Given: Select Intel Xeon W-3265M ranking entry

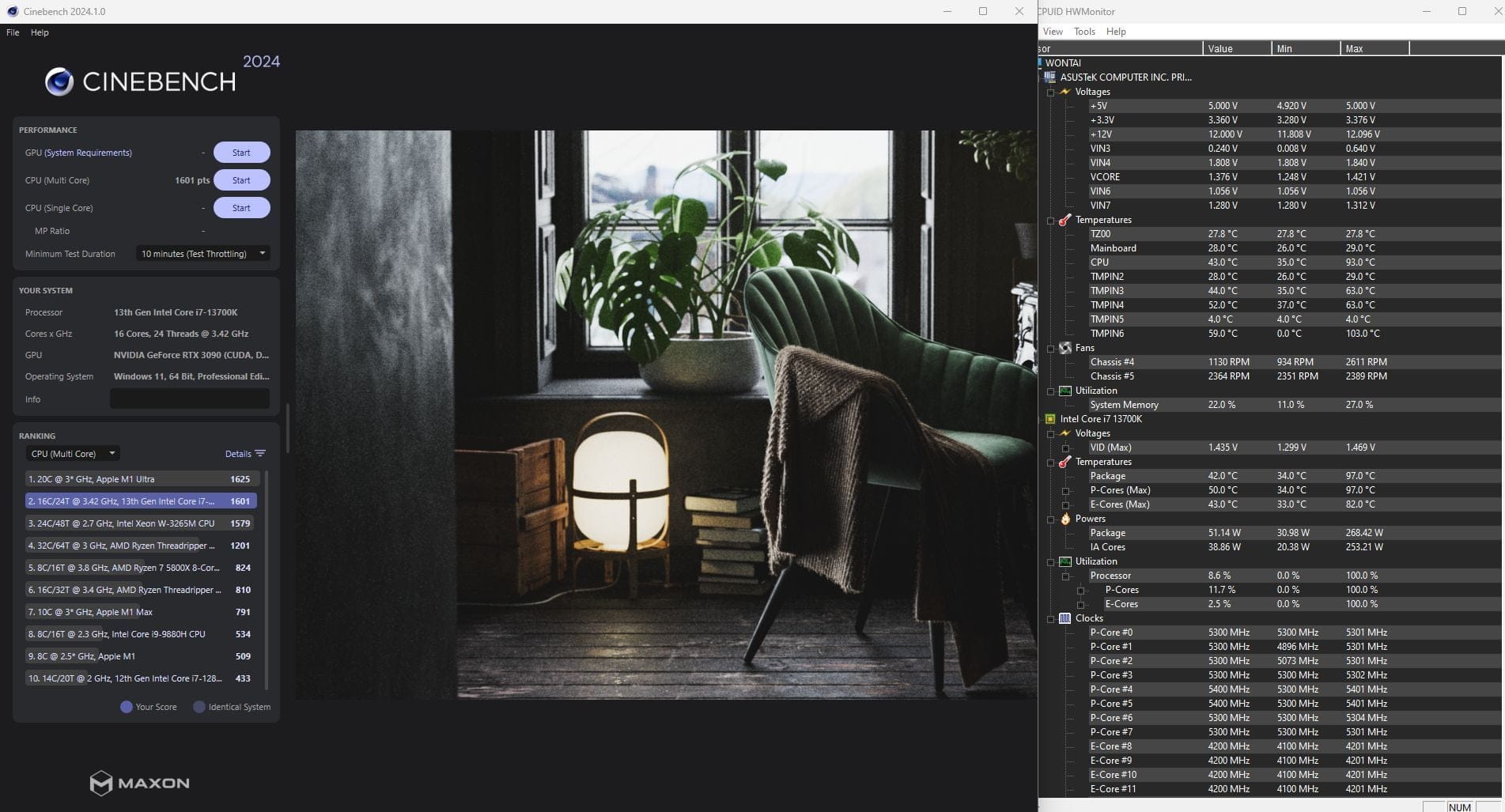Looking at the screenshot, I should point(141,523).
